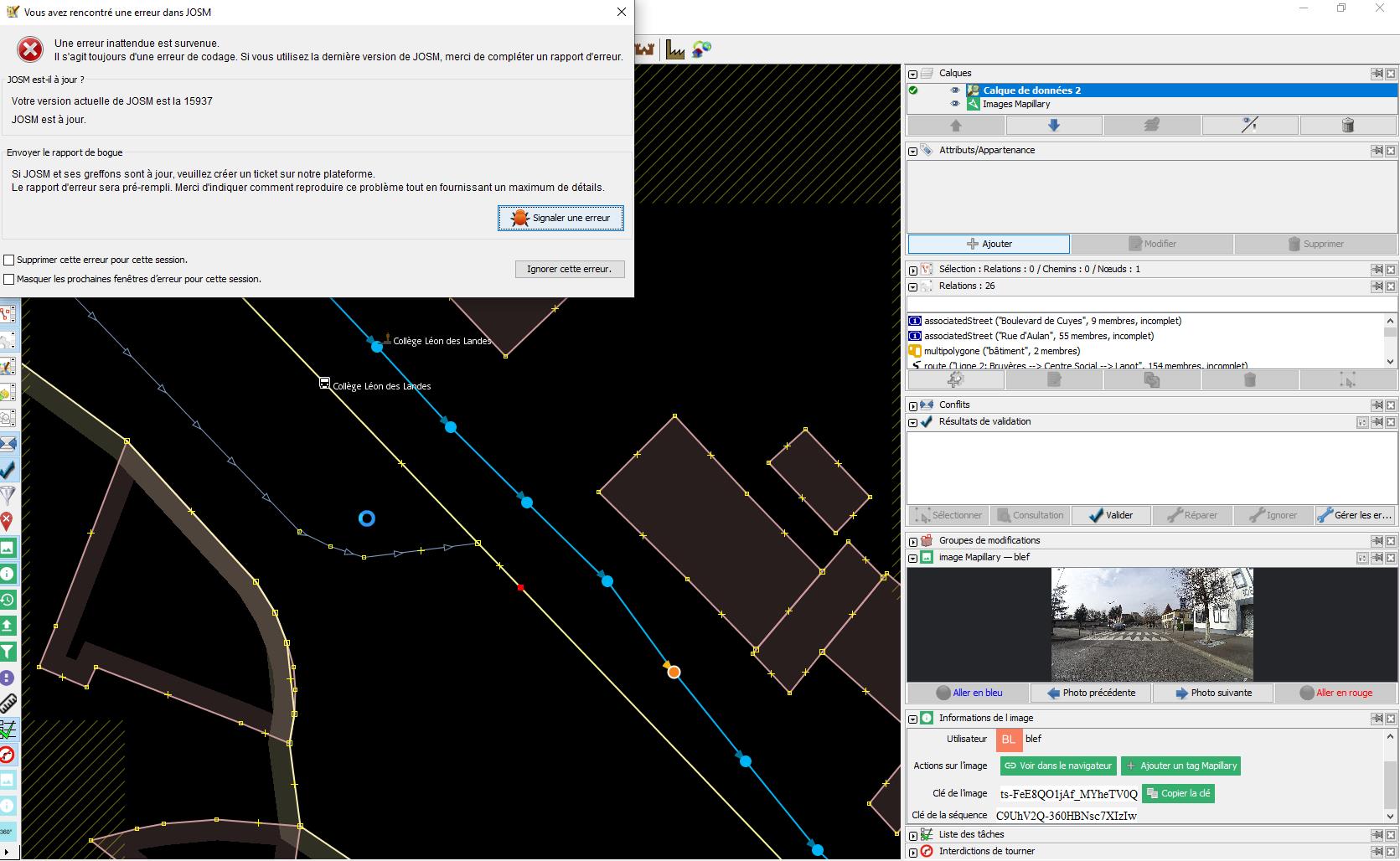Delete layer using trash can icon
Viewport: 1400px width, 861px height.
click(1347, 126)
